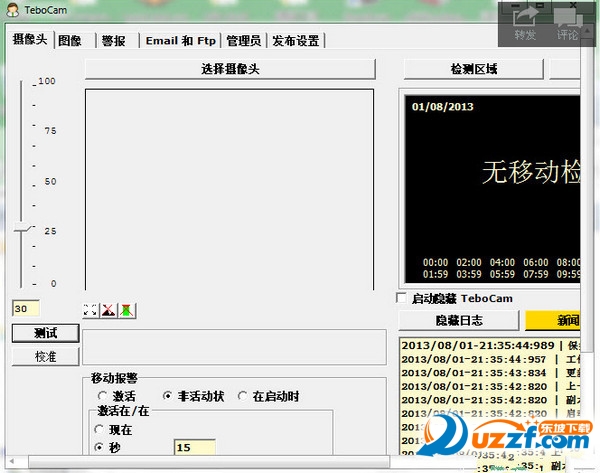
Task: Click the red crossed-out mountain icon
Action: (109, 310)
